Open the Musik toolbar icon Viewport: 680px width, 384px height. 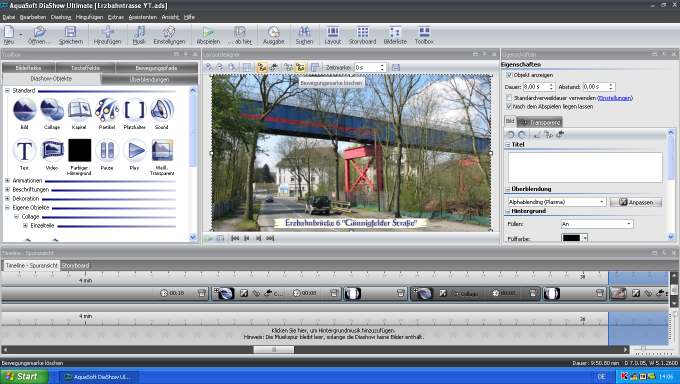[139, 35]
